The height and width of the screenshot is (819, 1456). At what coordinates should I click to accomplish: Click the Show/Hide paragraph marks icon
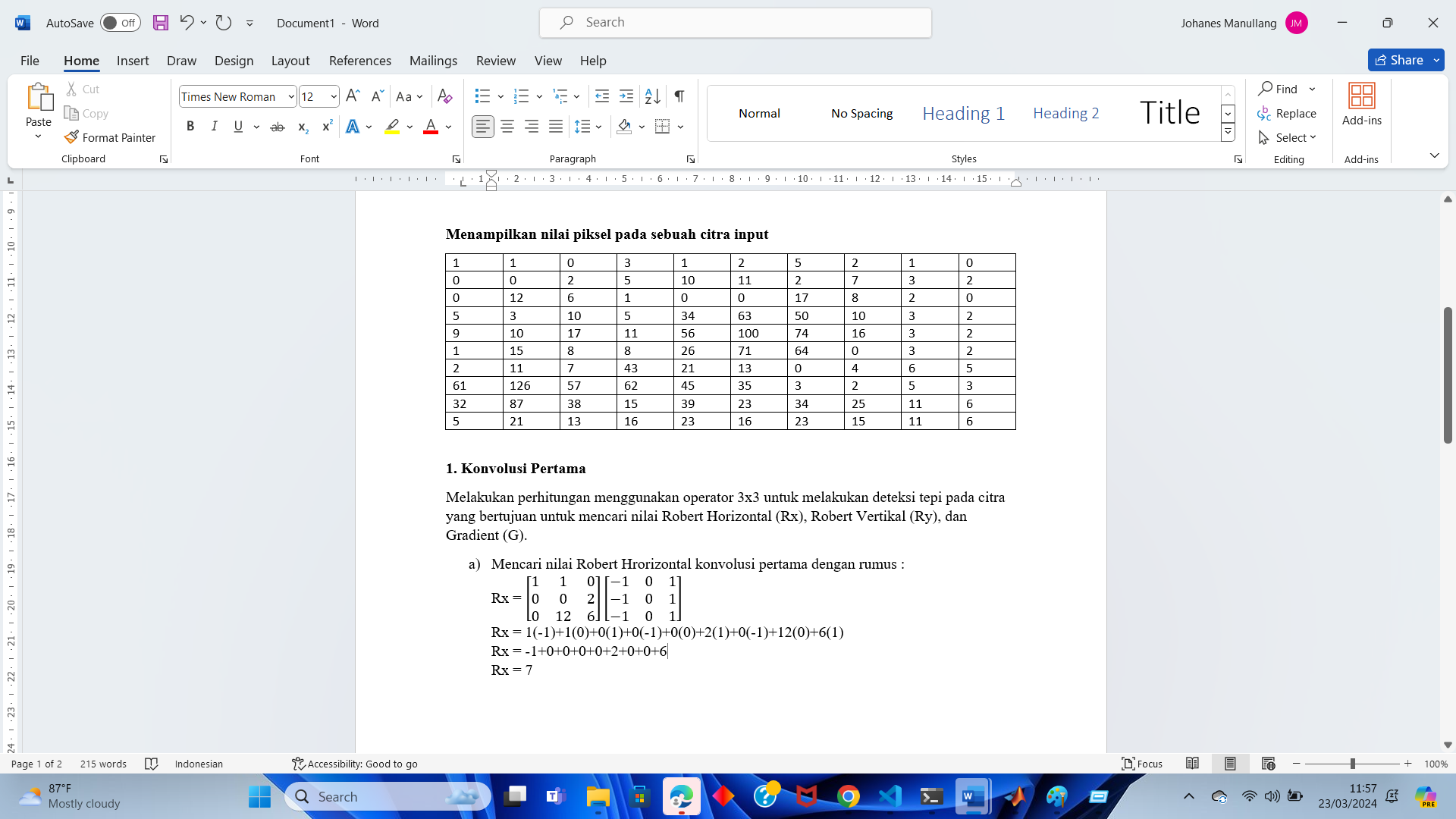point(679,96)
